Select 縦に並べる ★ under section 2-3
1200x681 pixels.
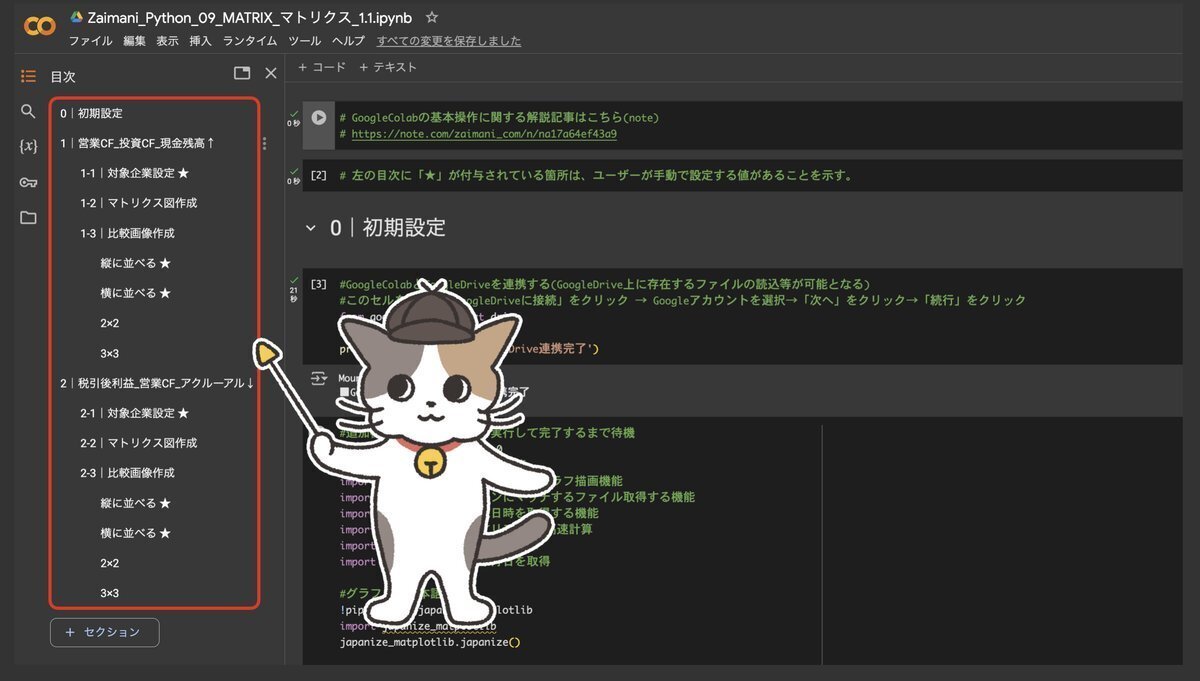tap(136, 503)
